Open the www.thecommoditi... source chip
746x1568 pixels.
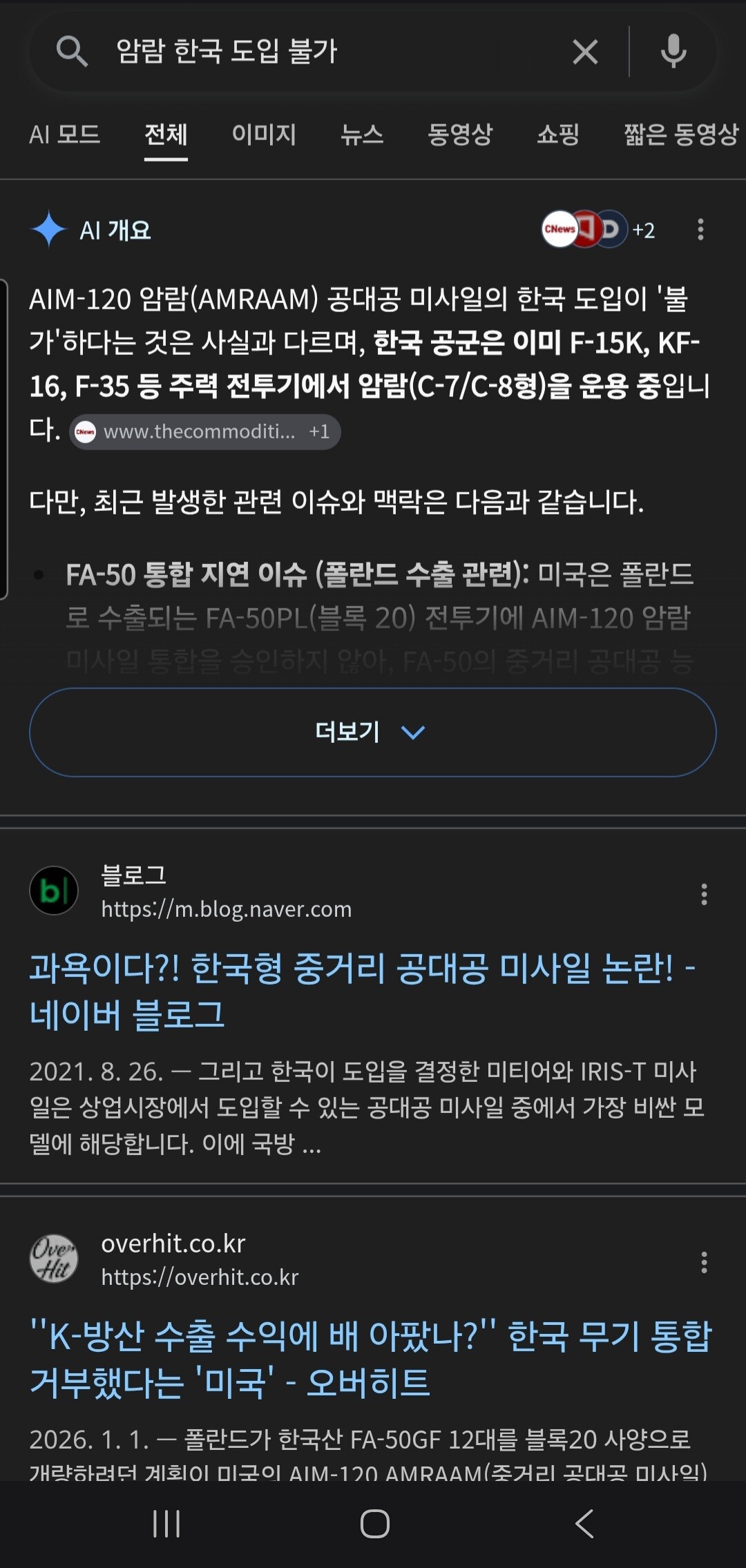tap(204, 432)
